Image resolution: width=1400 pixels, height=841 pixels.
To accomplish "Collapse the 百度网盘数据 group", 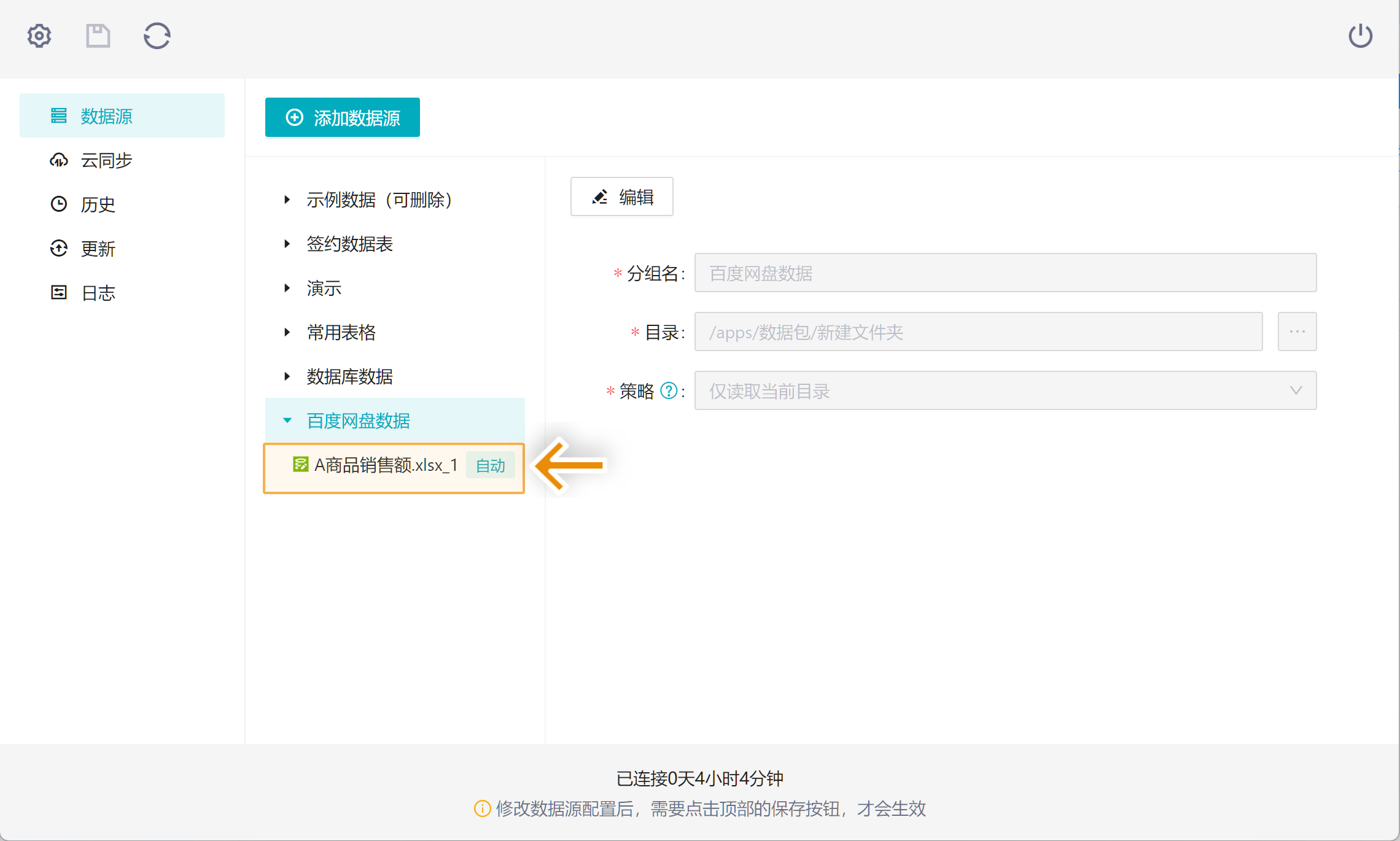I will point(287,420).
